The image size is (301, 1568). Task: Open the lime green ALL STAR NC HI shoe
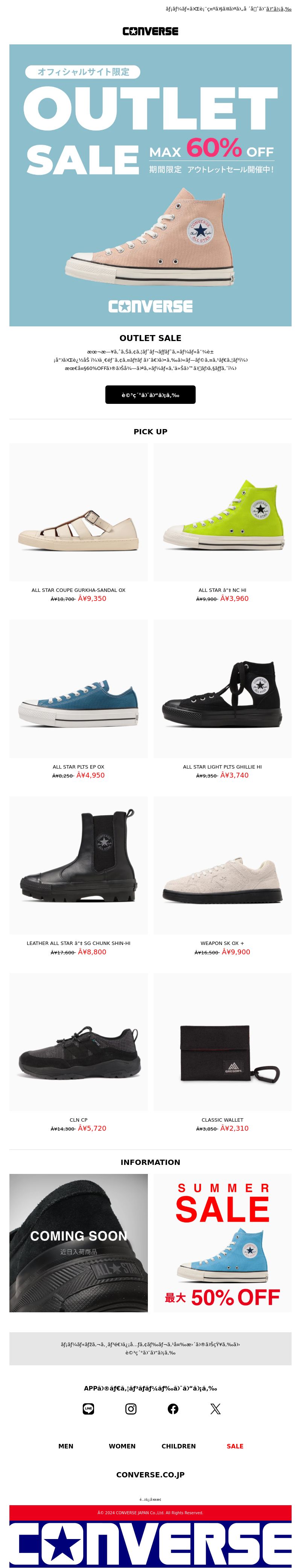pyautogui.click(x=222, y=512)
